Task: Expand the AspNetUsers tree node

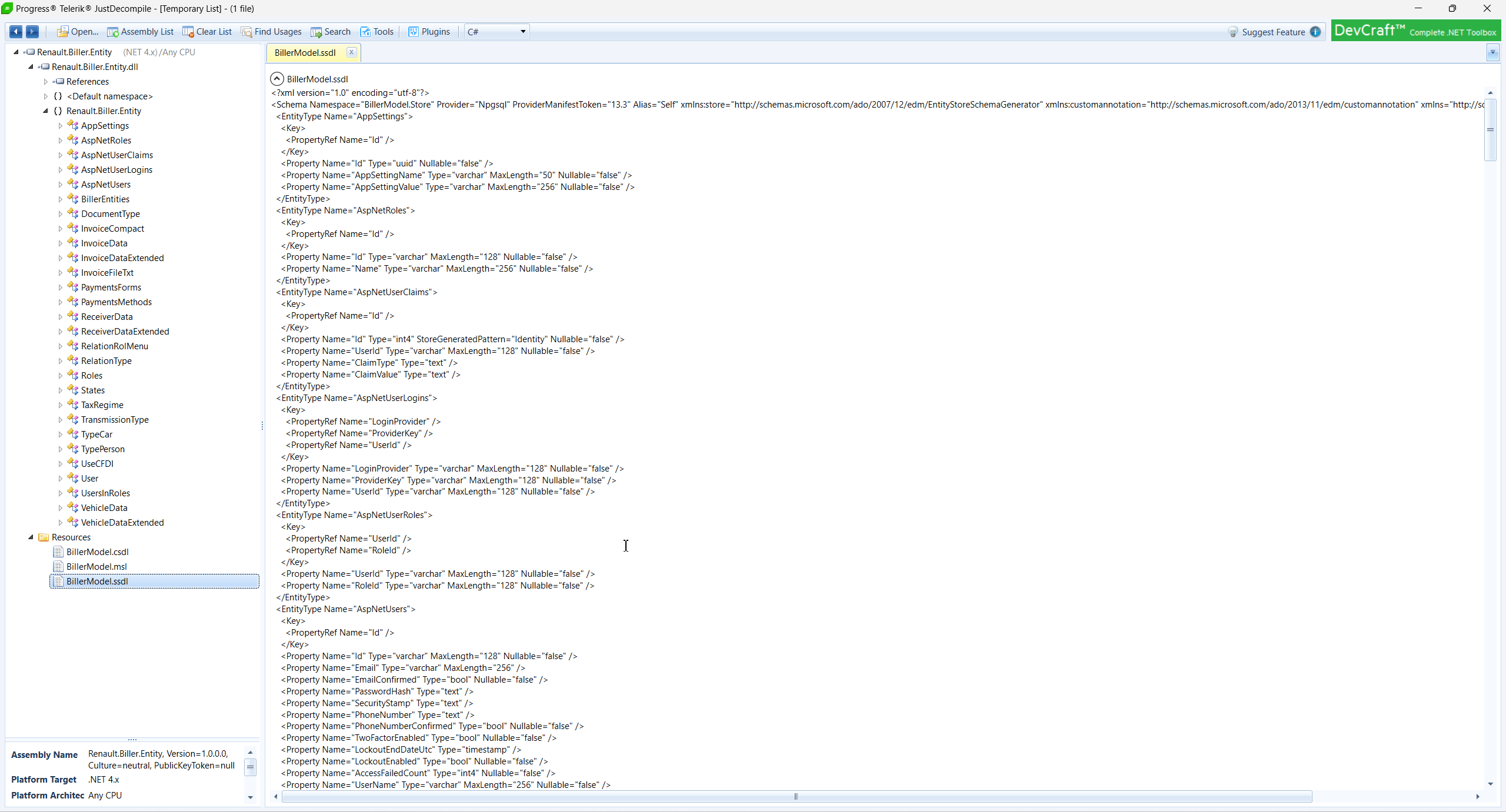Action: (x=61, y=184)
